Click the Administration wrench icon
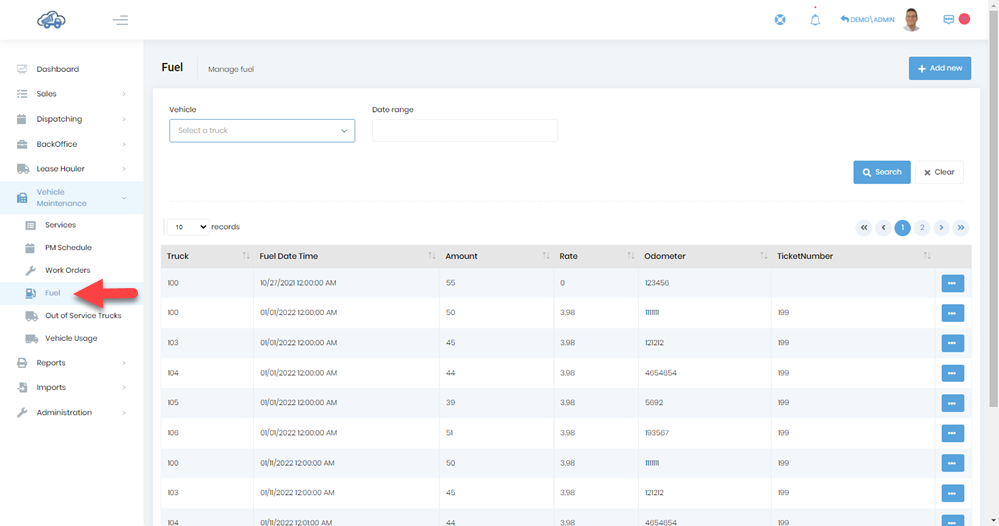Screen dimensions: 999x526 pyautogui.click(x=22, y=413)
